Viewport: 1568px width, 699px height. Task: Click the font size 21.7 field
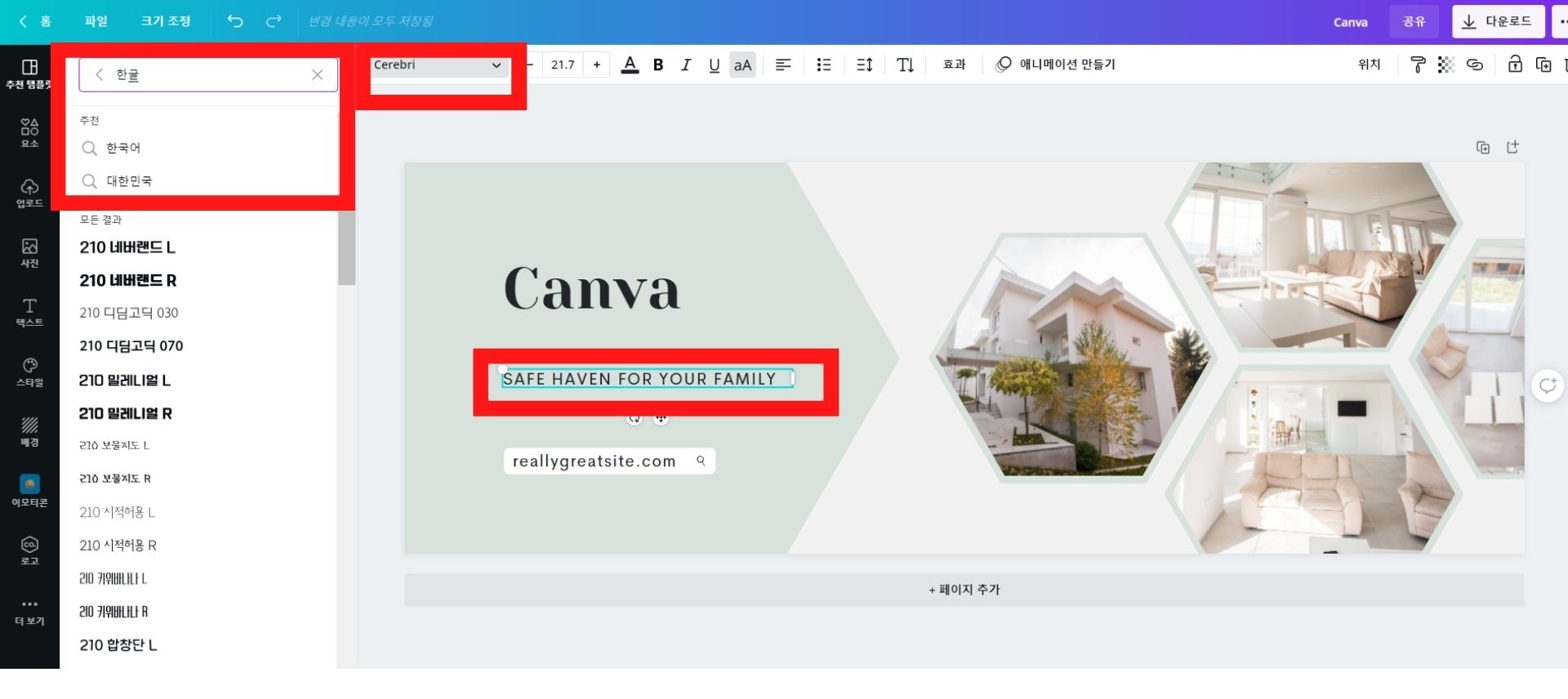tap(563, 65)
